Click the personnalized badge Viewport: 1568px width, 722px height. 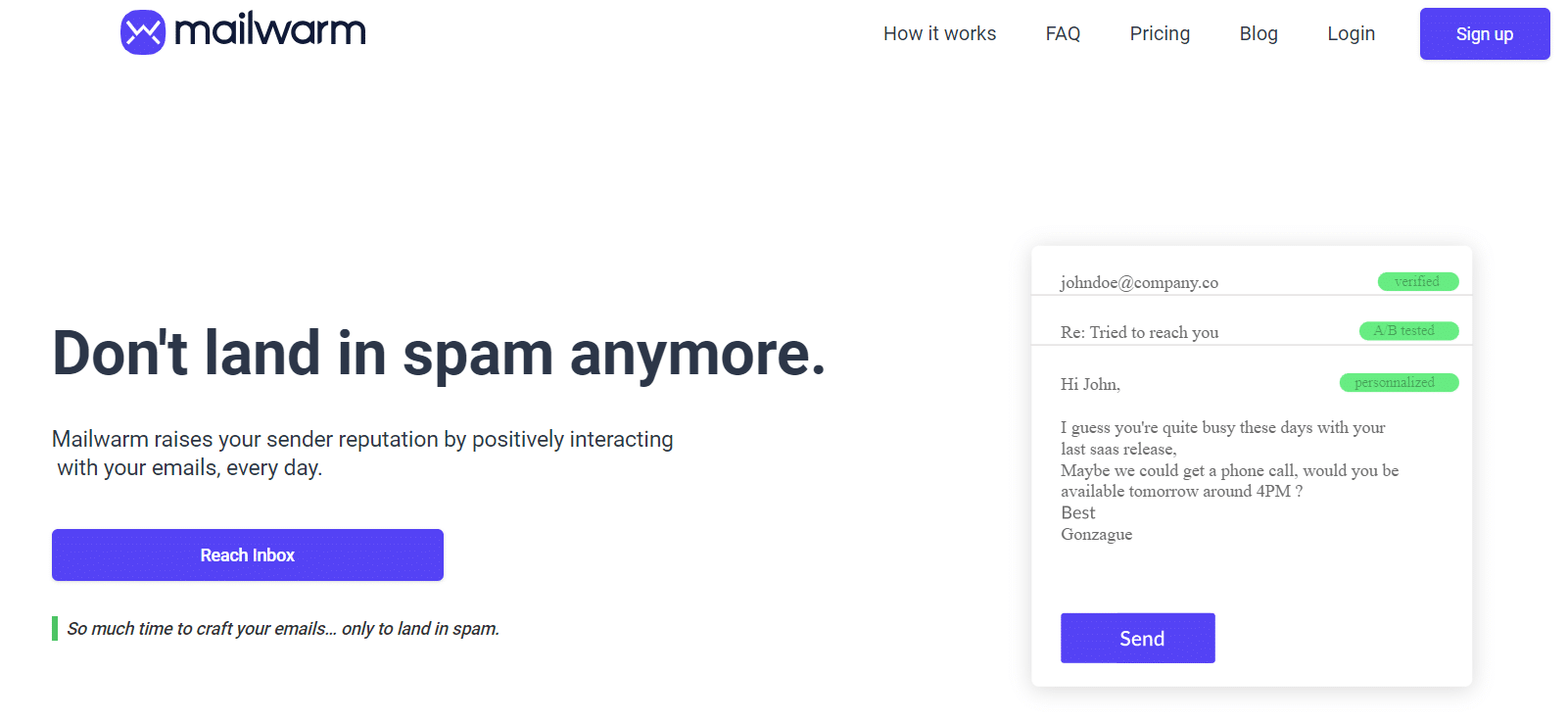(1398, 383)
